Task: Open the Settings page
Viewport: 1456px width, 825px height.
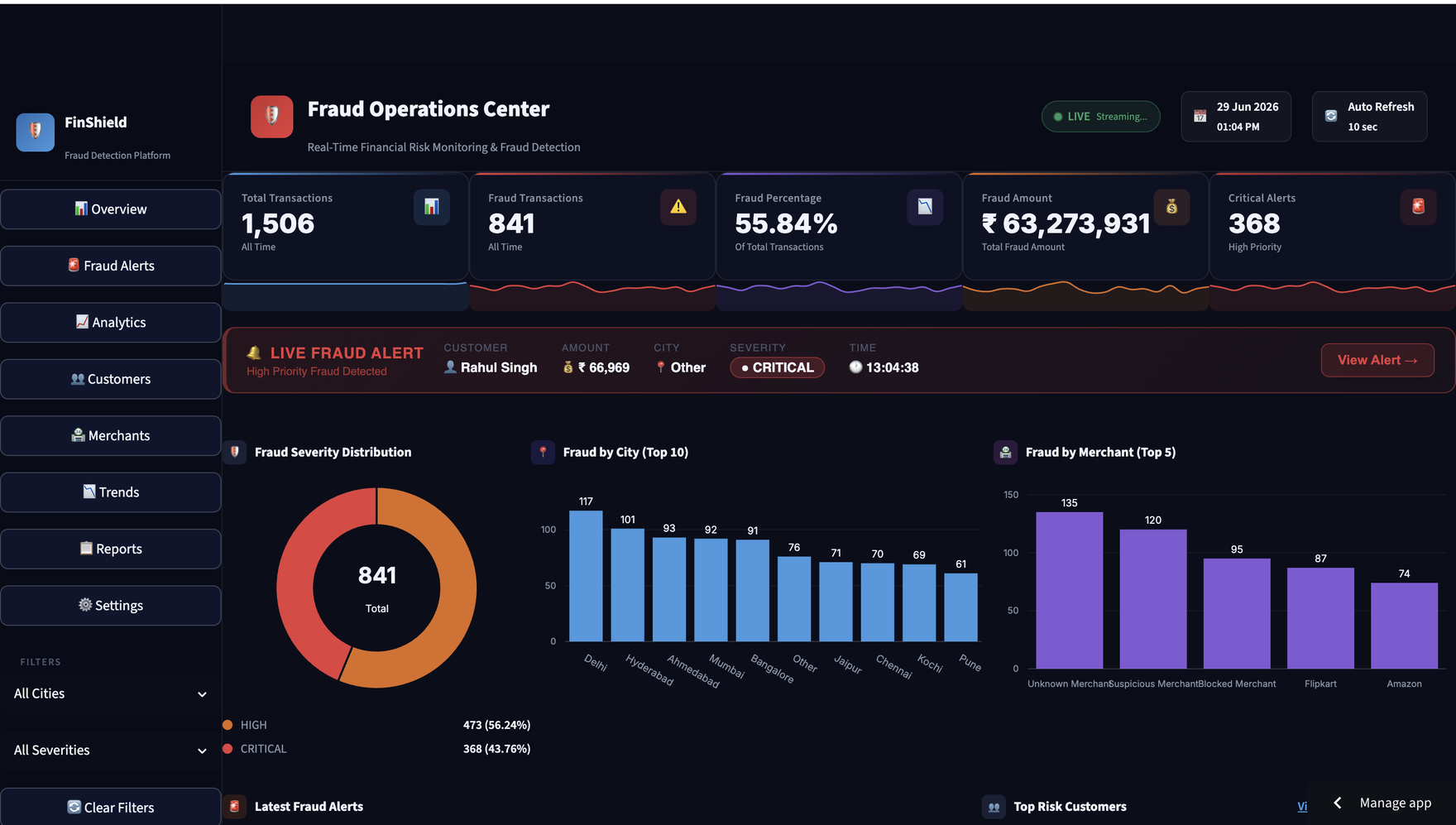Action: (111, 606)
